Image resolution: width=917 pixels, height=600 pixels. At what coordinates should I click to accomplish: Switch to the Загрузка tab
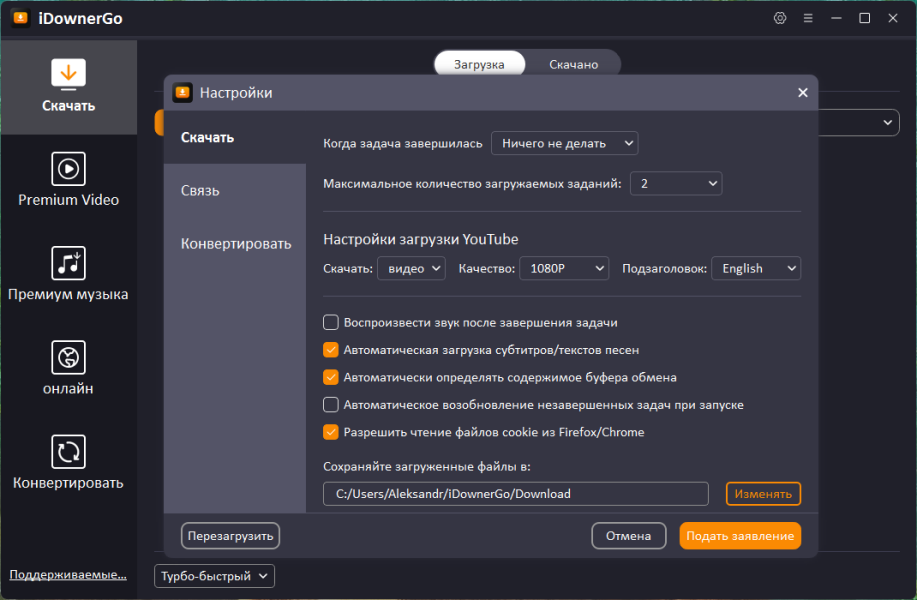480,64
